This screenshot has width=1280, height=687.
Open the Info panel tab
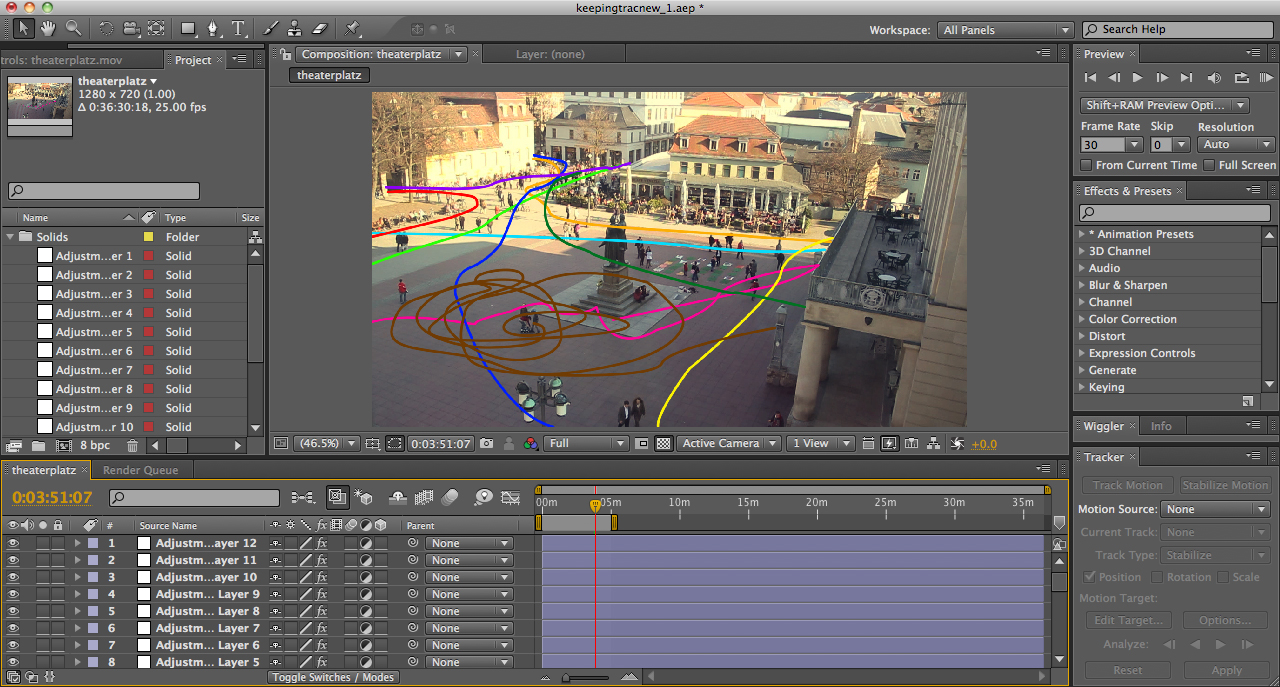click(x=1160, y=426)
